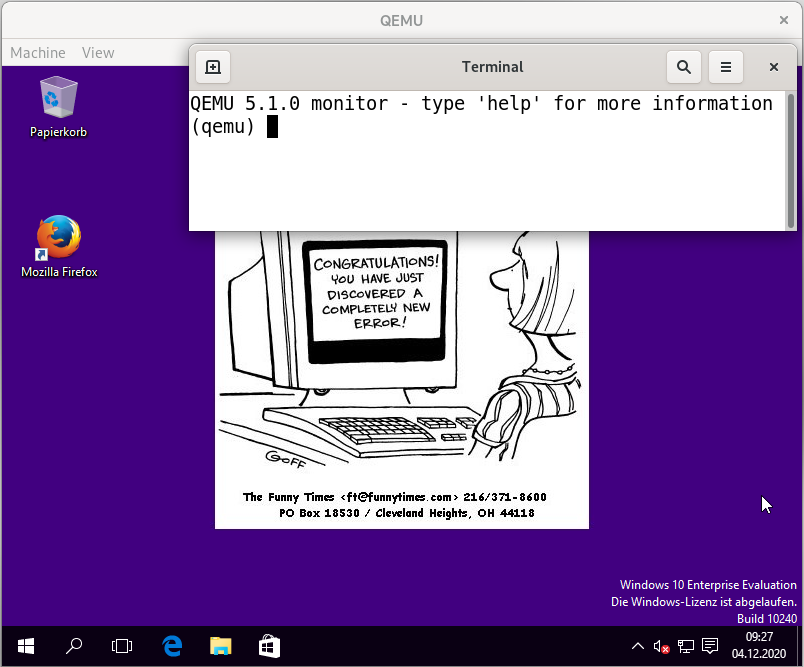This screenshot has height=667, width=804.
Task: Open the Action Center notifications icon
Action: [710, 646]
